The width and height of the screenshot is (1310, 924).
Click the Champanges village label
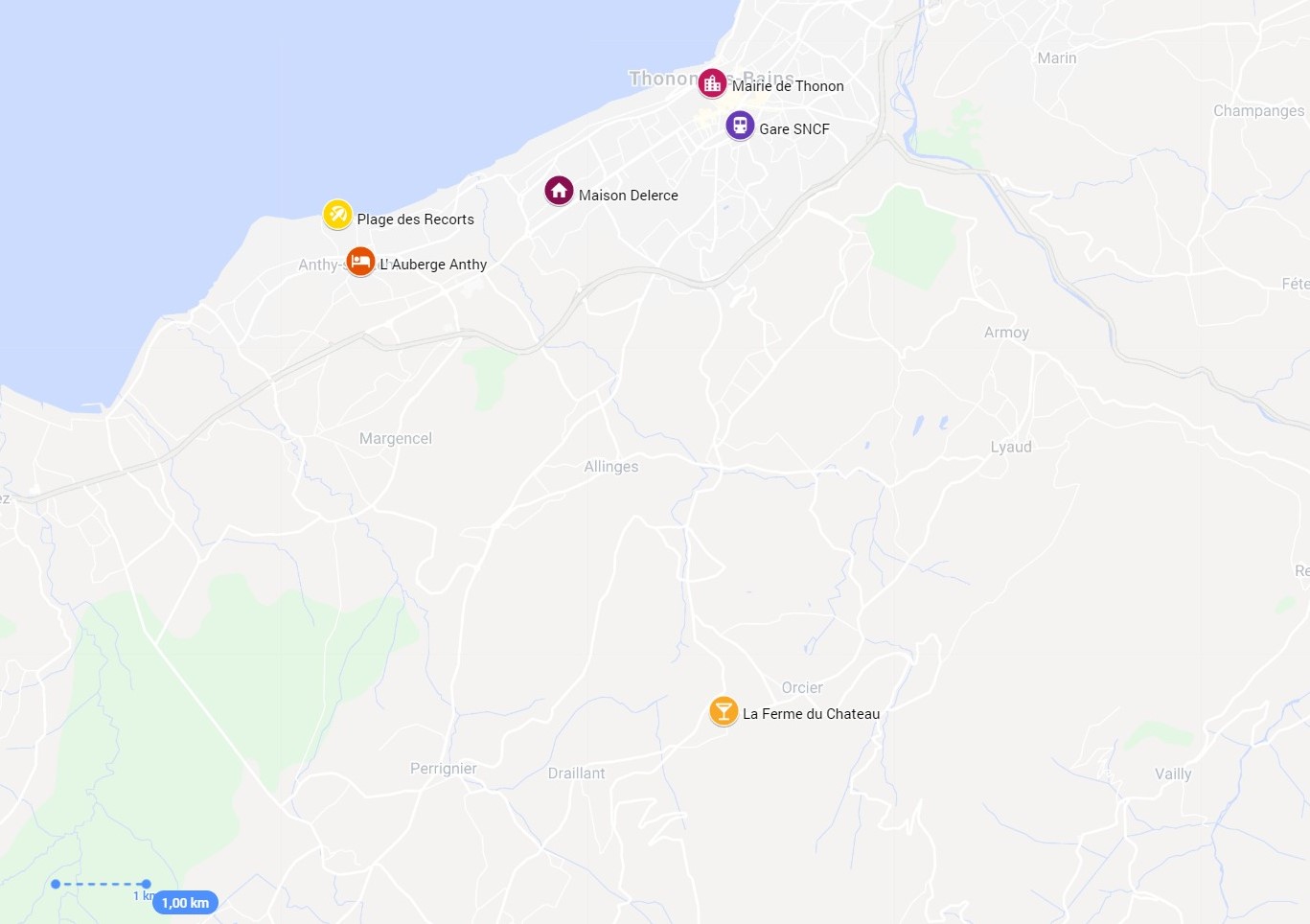1259,111
